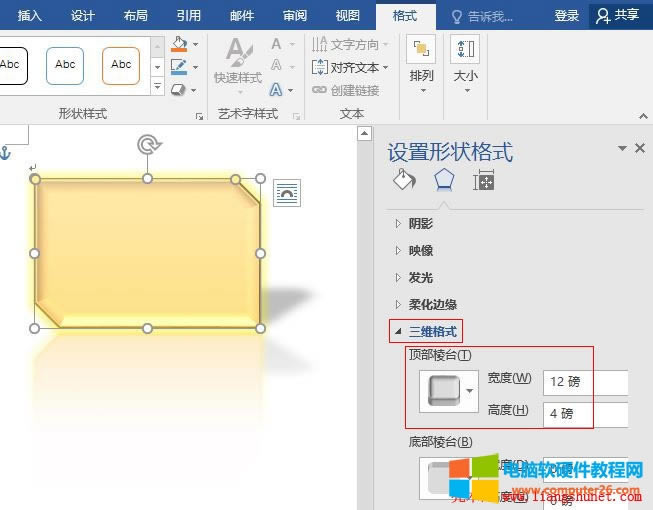
Task: Open the Layout & Properties pane icon
Action: tap(484, 181)
